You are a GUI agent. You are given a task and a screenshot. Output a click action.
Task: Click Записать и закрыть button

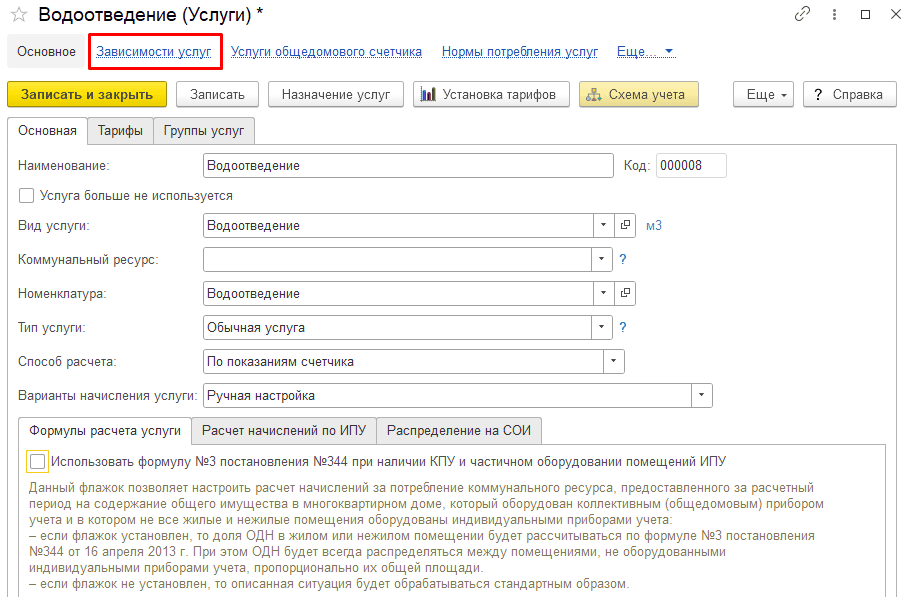point(87,94)
